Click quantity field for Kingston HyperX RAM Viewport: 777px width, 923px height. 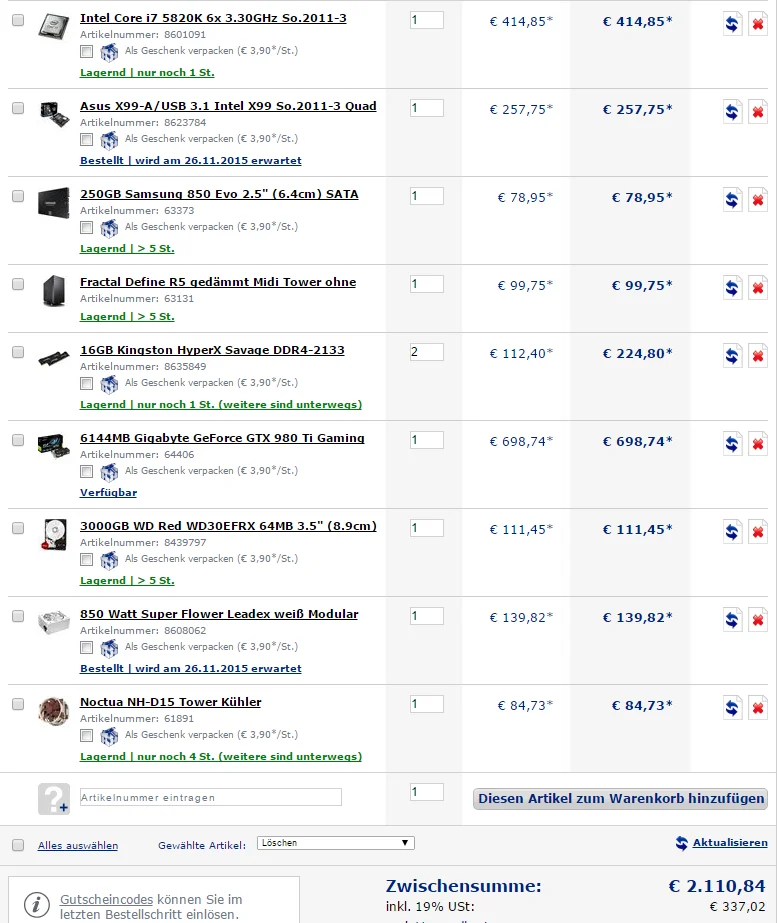(x=427, y=352)
